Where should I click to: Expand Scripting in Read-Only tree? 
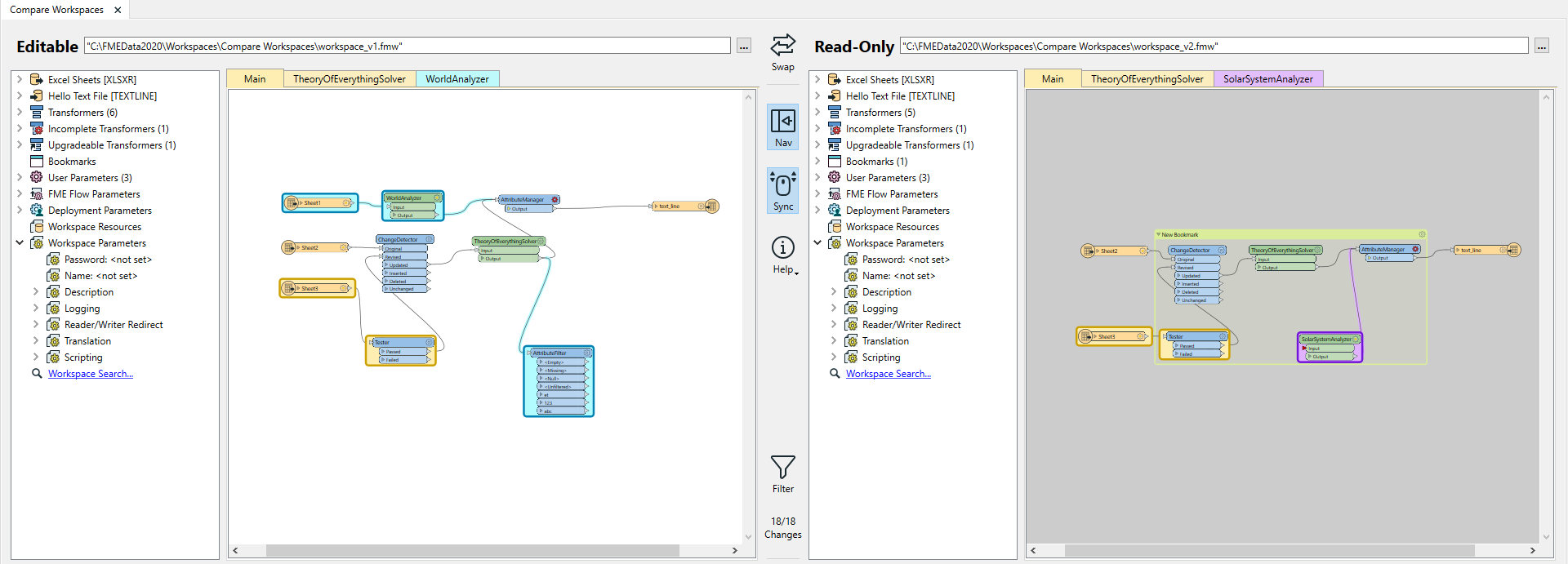click(x=834, y=357)
